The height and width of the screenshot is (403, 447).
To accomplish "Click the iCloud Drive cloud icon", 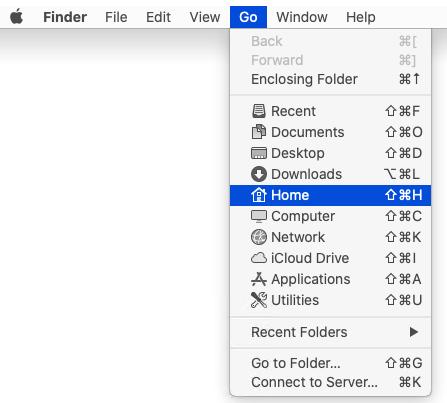I will tap(259, 258).
